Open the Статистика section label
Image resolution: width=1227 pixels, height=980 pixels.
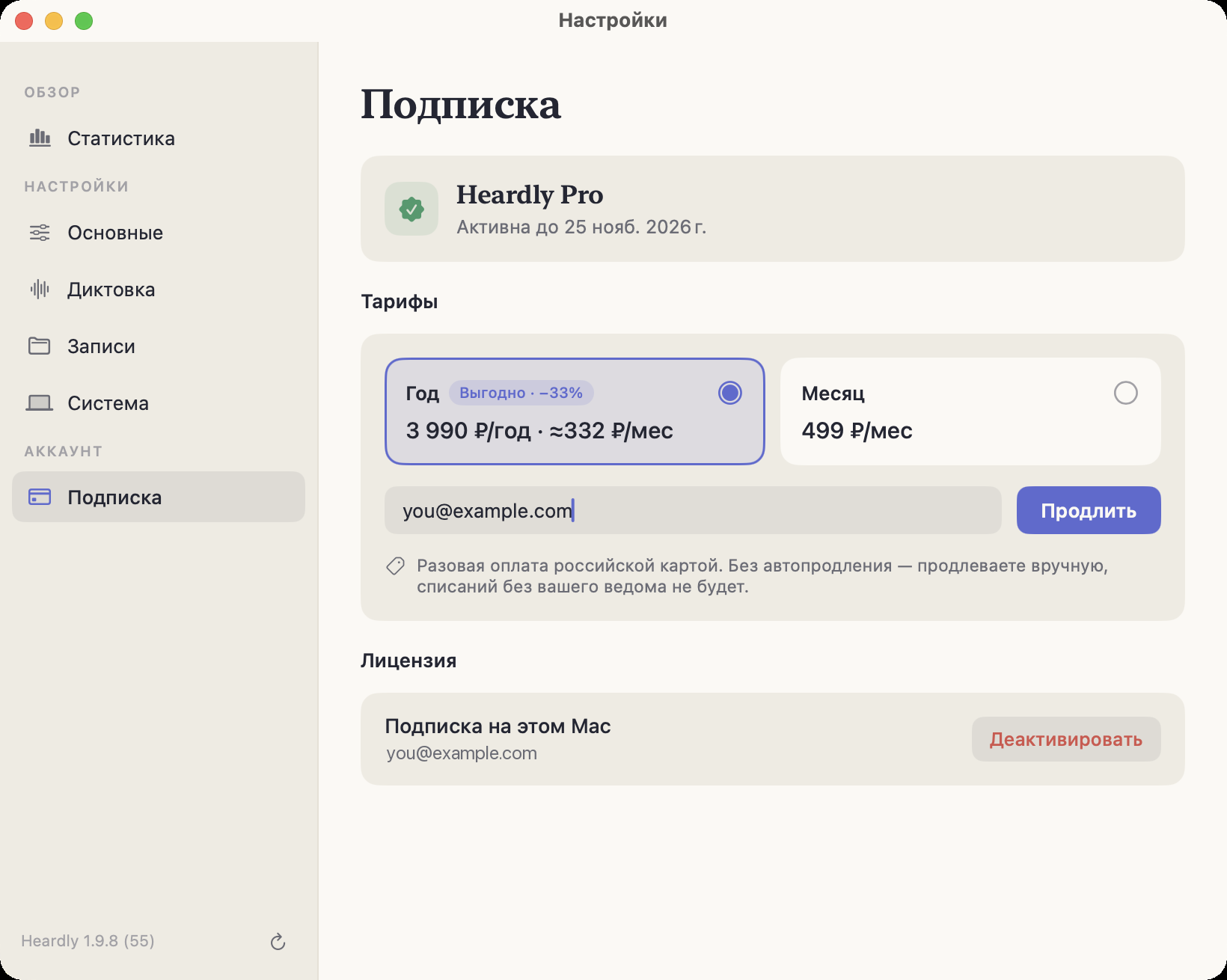[121, 138]
